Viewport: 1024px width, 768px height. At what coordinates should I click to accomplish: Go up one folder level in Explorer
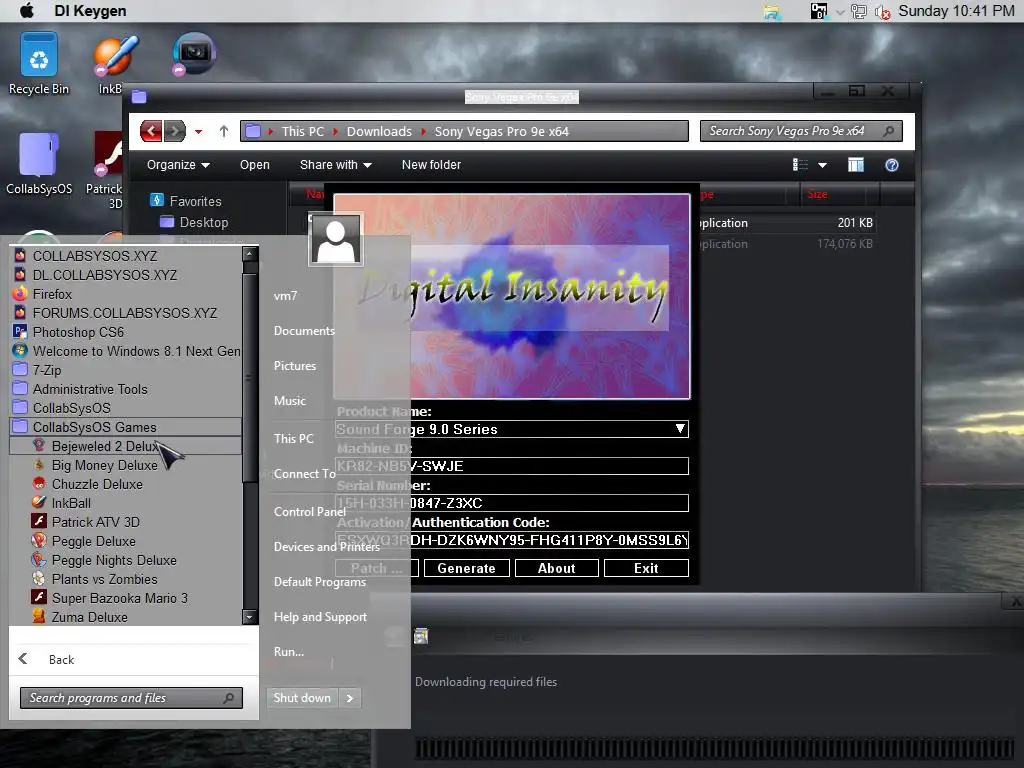click(224, 131)
